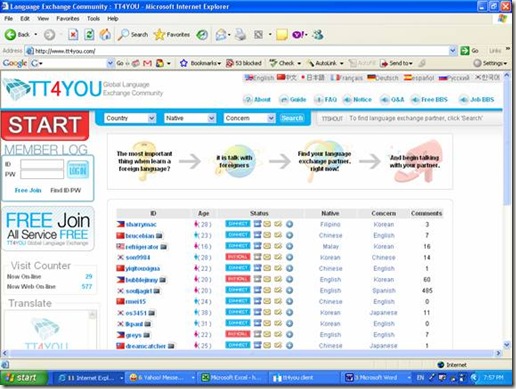Click the spell Check toolbar button
The image size is (516, 389).
[x=282, y=63]
